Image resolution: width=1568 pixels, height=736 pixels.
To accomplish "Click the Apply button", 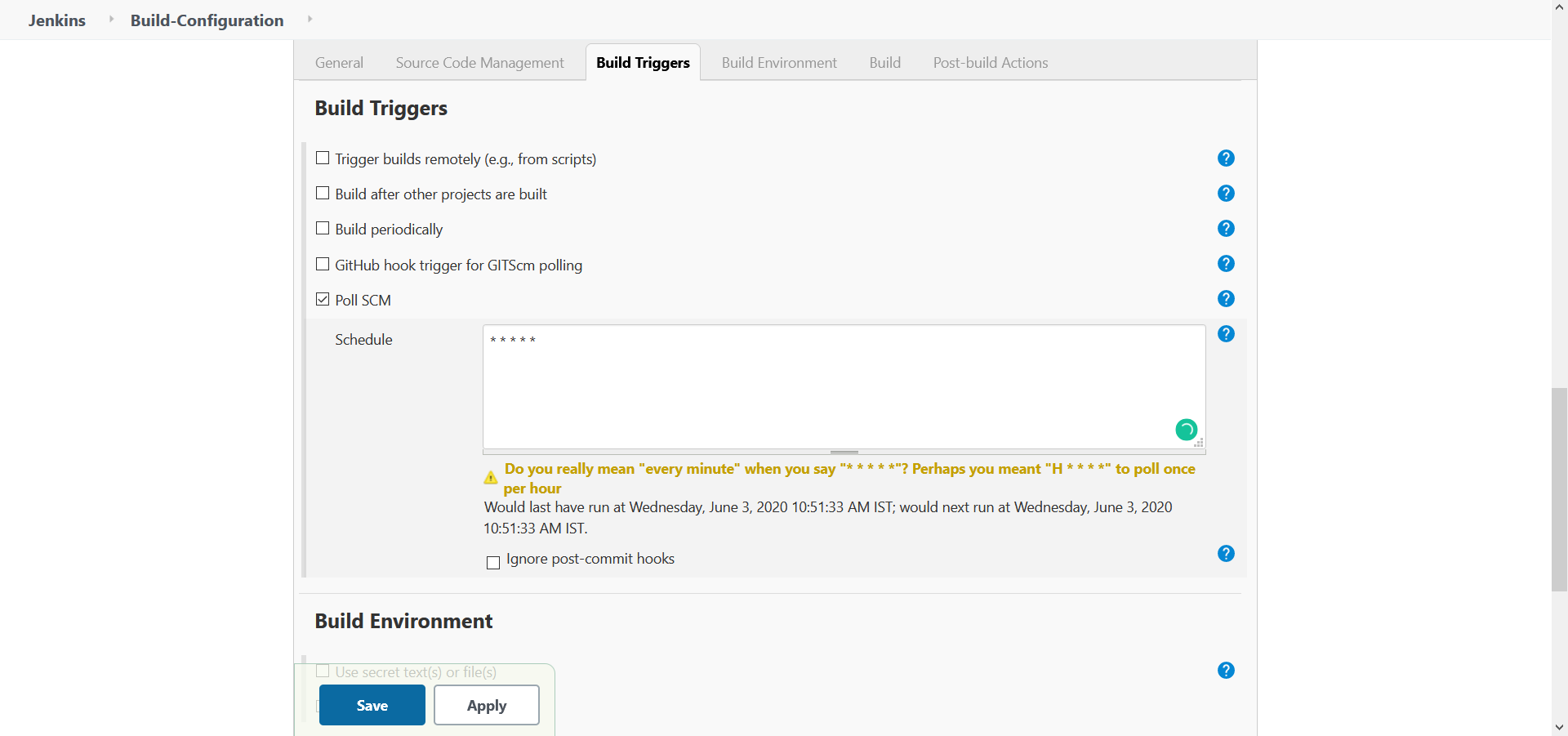I will (x=487, y=705).
